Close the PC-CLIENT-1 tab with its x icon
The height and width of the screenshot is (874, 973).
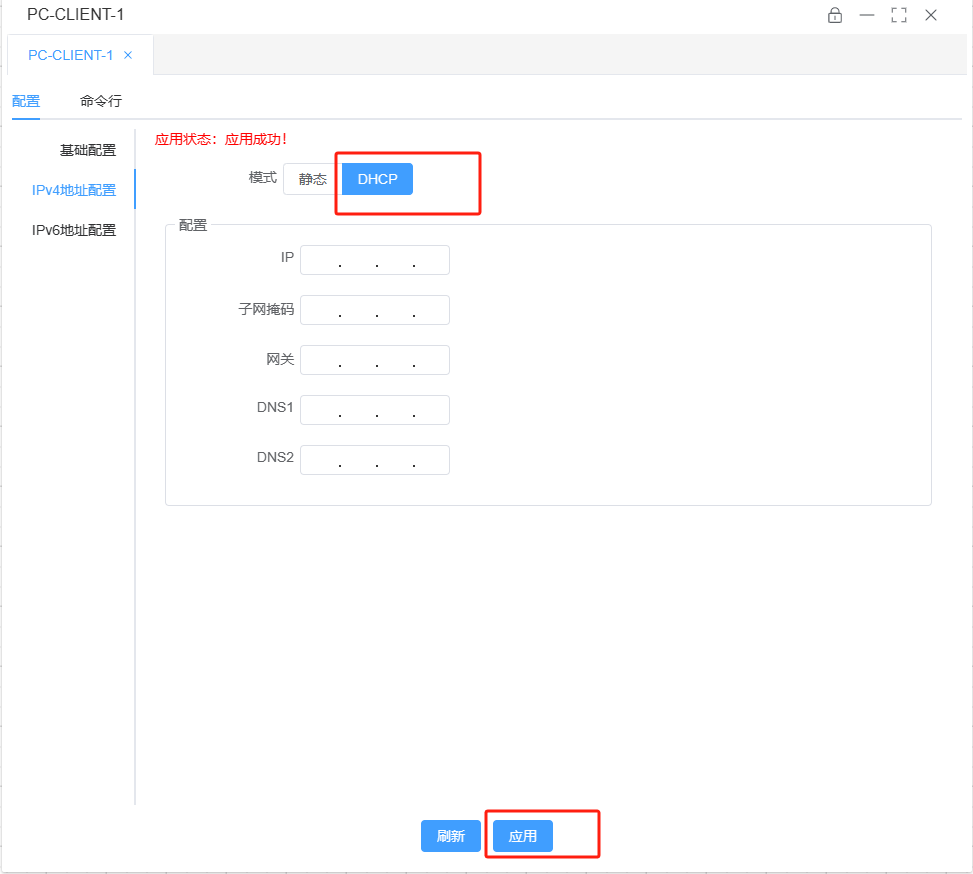tap(128, 55)
